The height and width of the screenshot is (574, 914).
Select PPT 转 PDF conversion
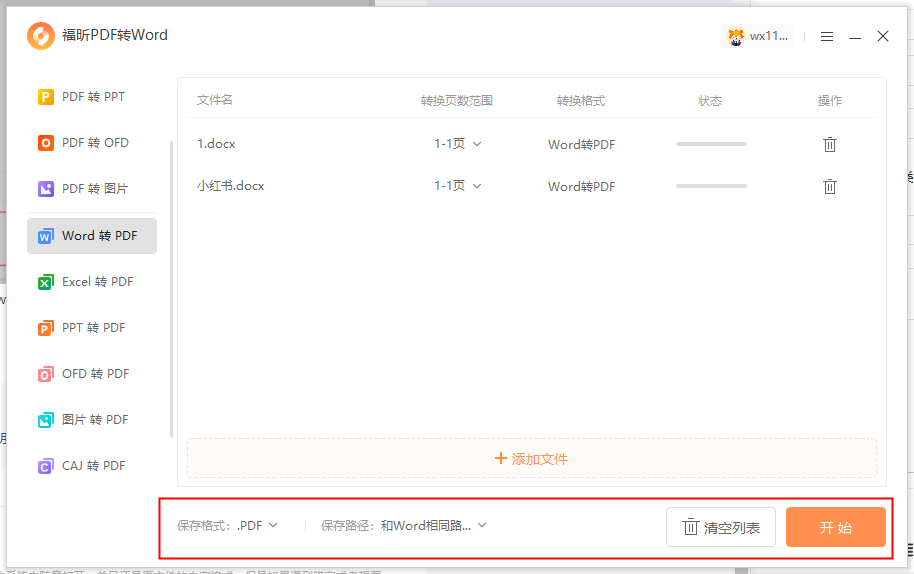[92, 328]
